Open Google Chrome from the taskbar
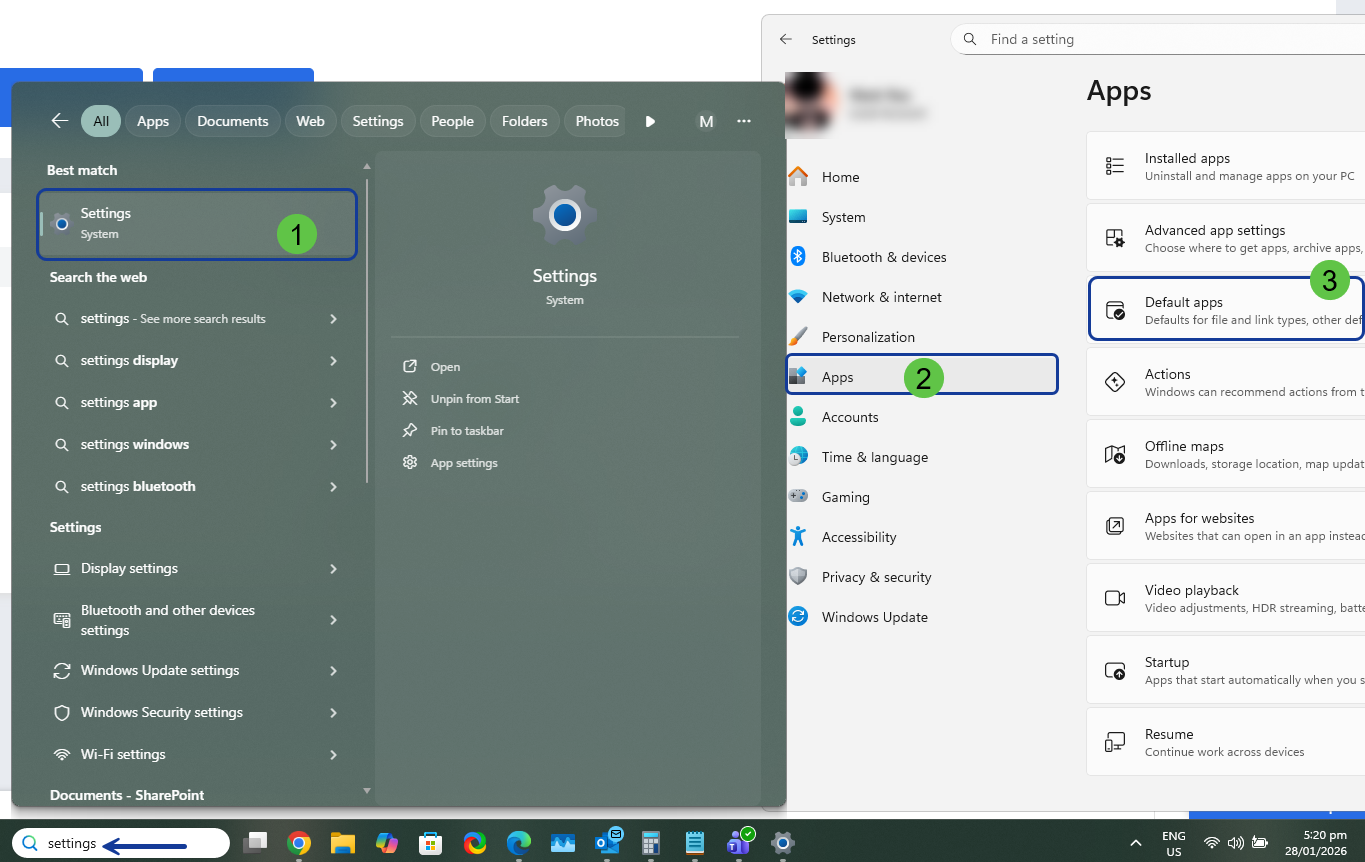The image size is (1365, 862). coord(298,843)
